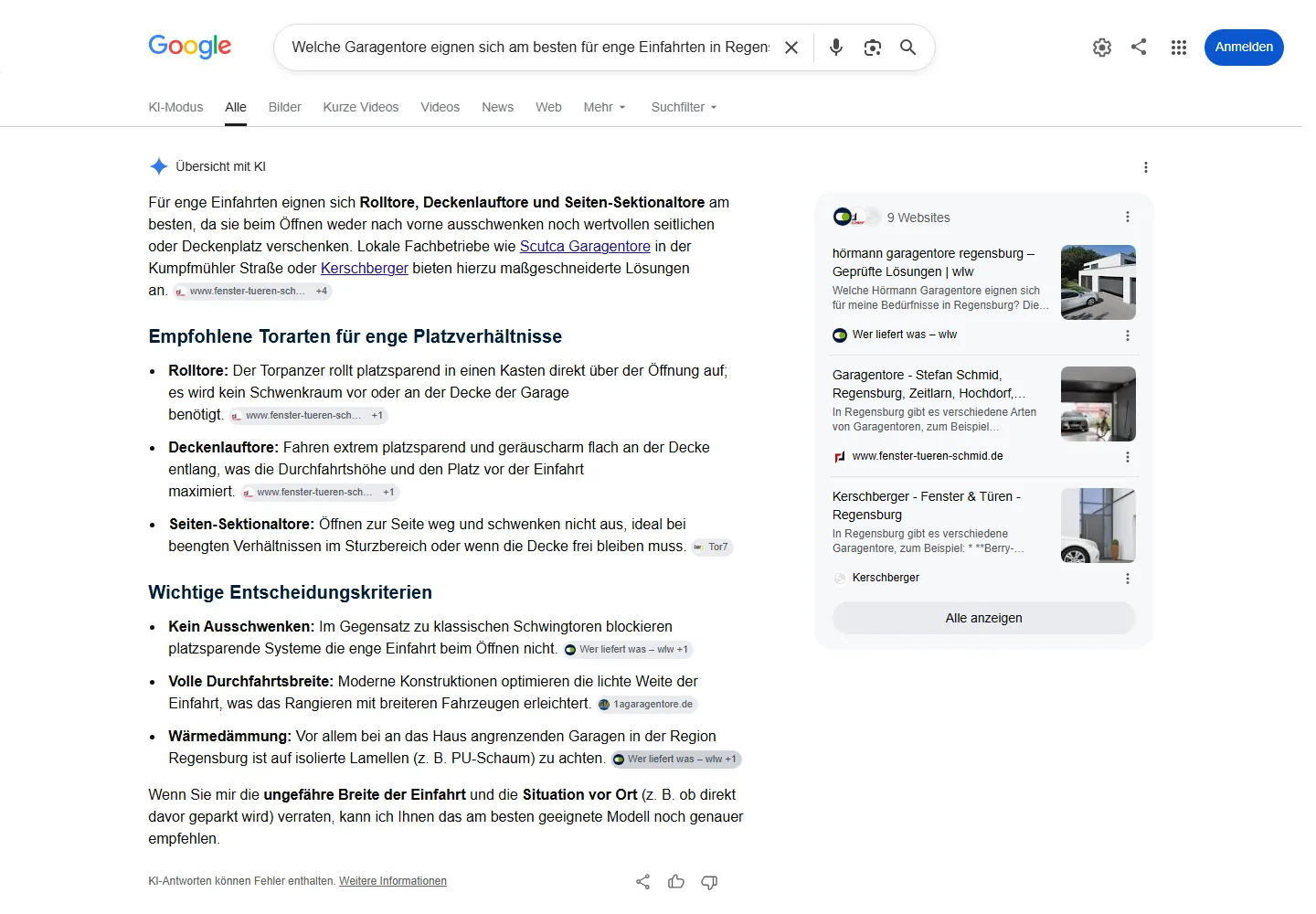Screen dimensions: 1316x914
Task: Click into the Google search input field
Action: (x=530, y=48)
